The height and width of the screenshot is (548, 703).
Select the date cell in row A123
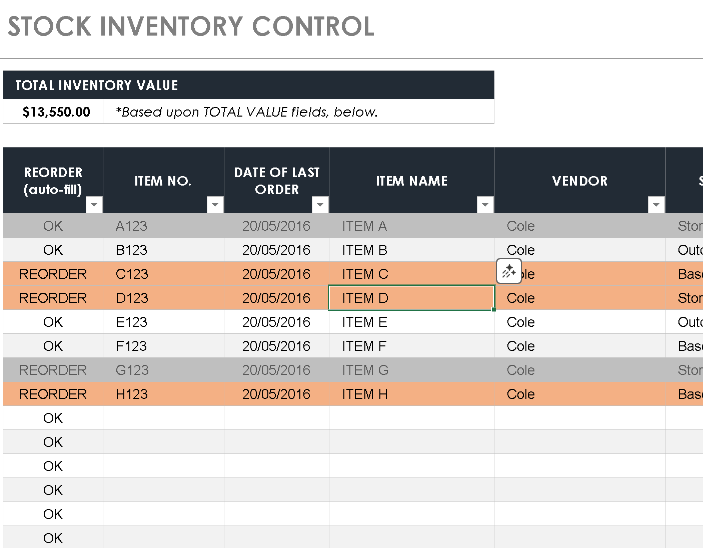(x=277, y=226)
